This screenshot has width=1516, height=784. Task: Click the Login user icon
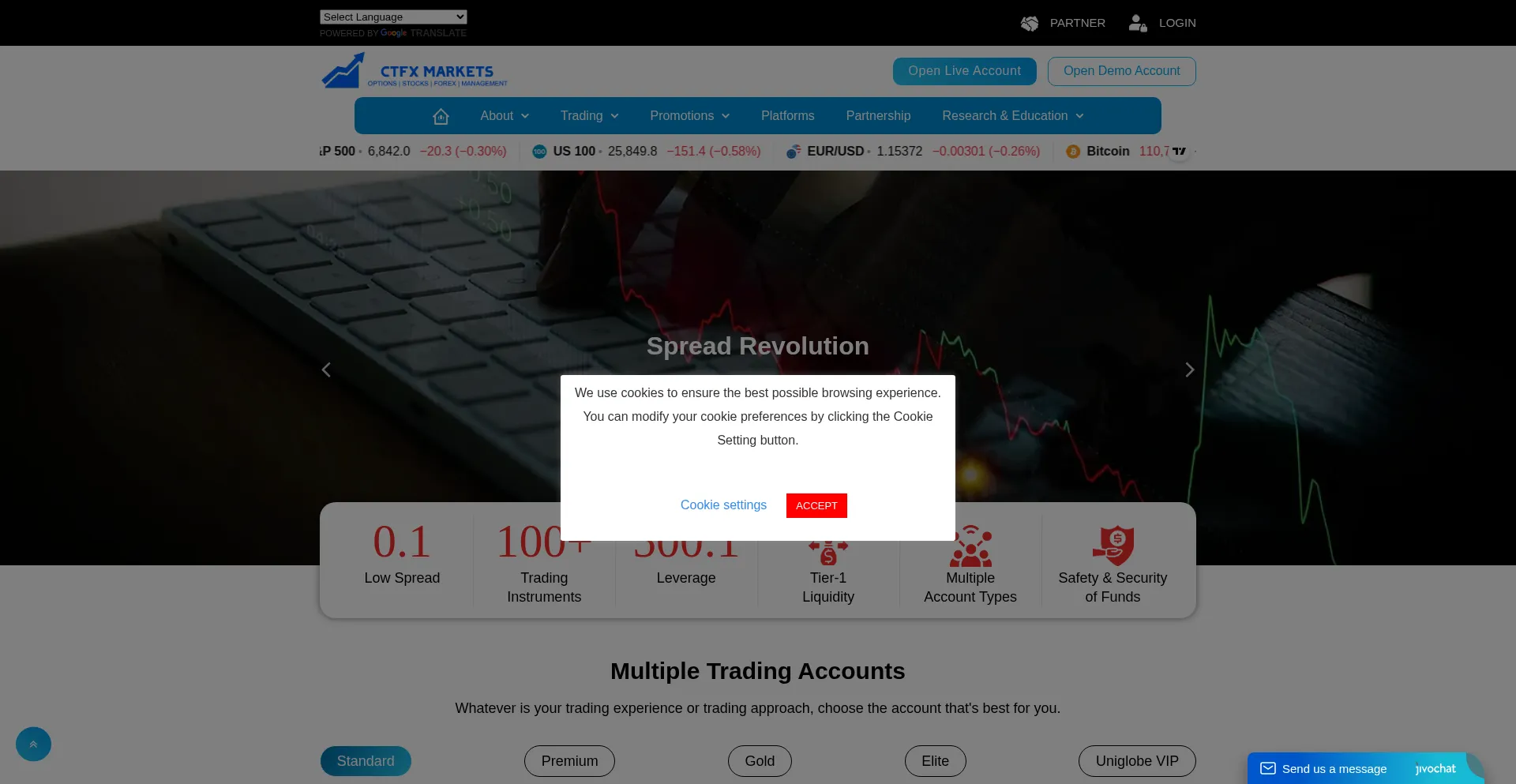pos(1137,24)
